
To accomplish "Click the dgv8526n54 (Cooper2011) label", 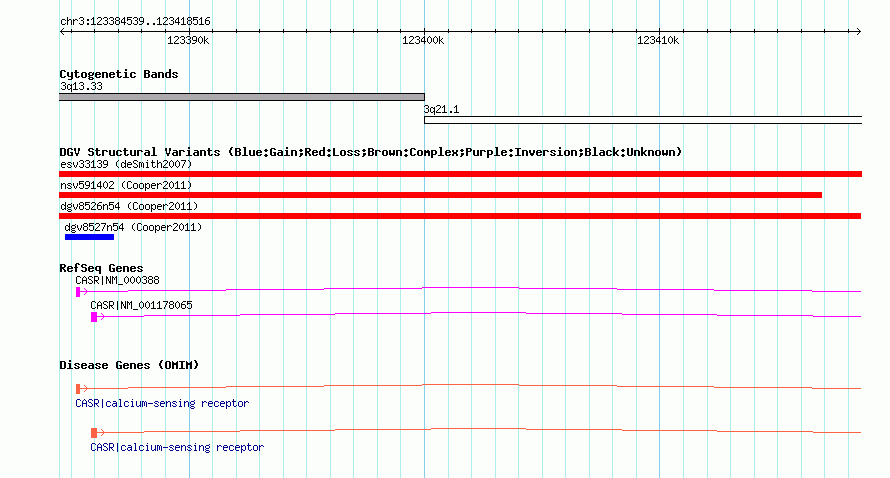I will (129, 206).
